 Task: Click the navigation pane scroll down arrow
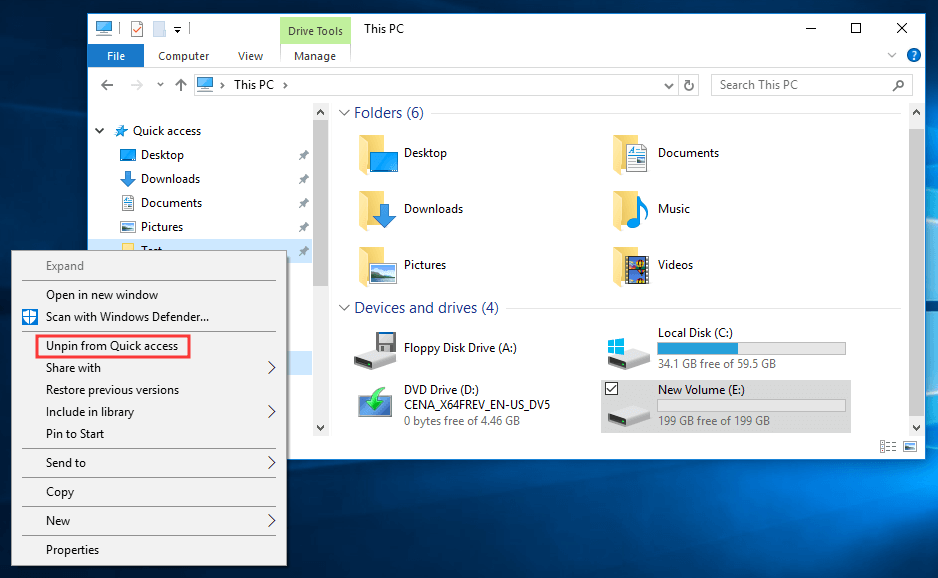pos(321,428)
